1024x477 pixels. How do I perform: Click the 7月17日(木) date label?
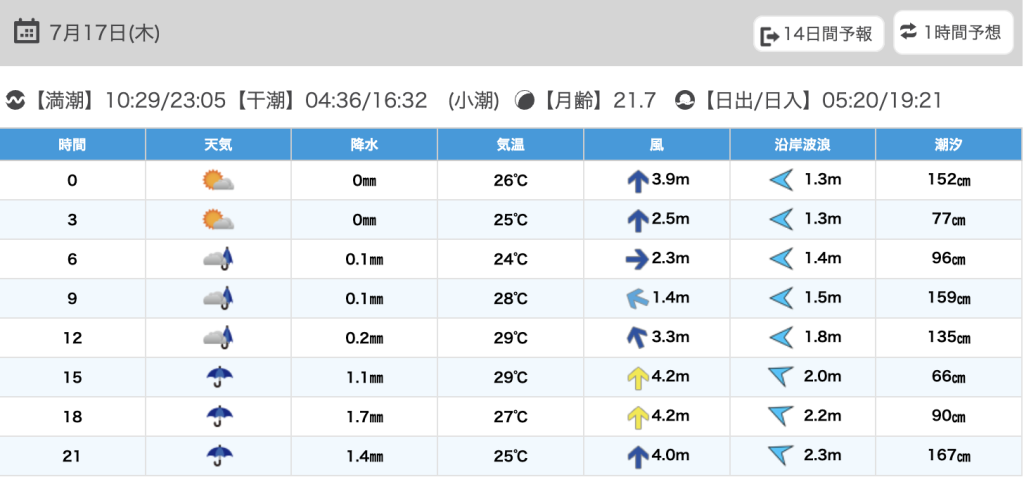[x=104, y=32]
